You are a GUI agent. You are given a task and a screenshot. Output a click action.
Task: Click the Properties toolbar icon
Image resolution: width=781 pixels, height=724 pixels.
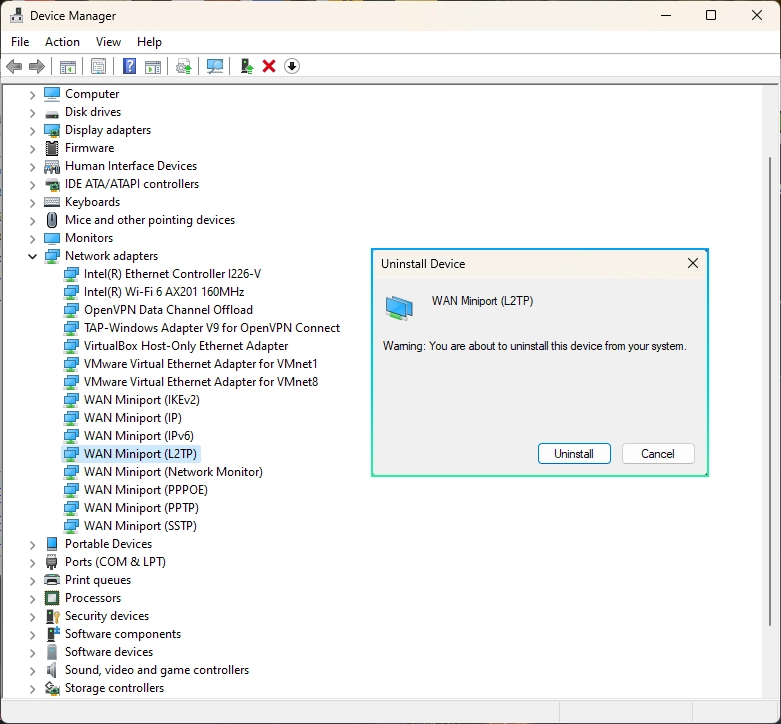99,66
